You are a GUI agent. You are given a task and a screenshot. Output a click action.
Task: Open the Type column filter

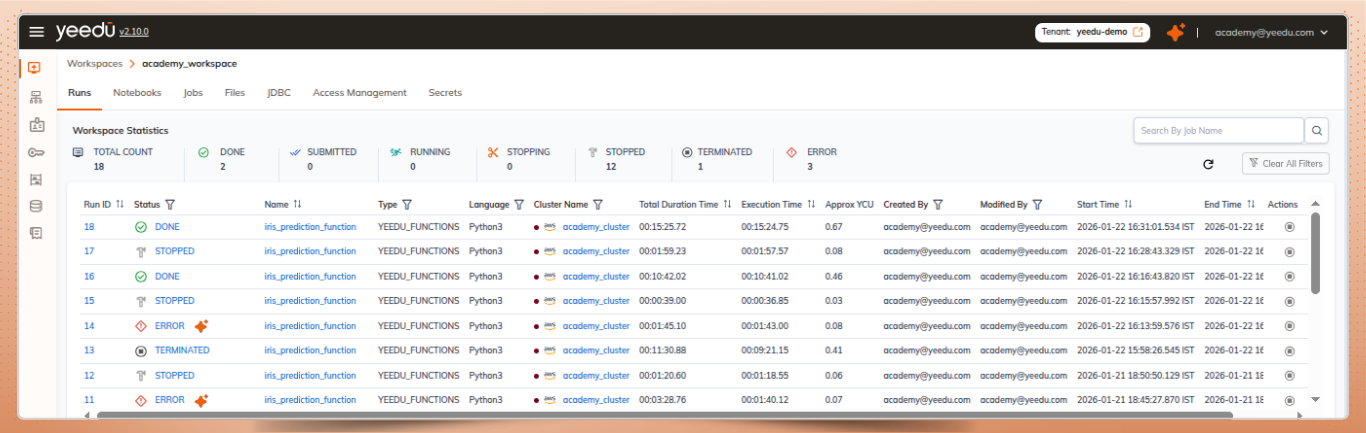(x=407, y=204)
